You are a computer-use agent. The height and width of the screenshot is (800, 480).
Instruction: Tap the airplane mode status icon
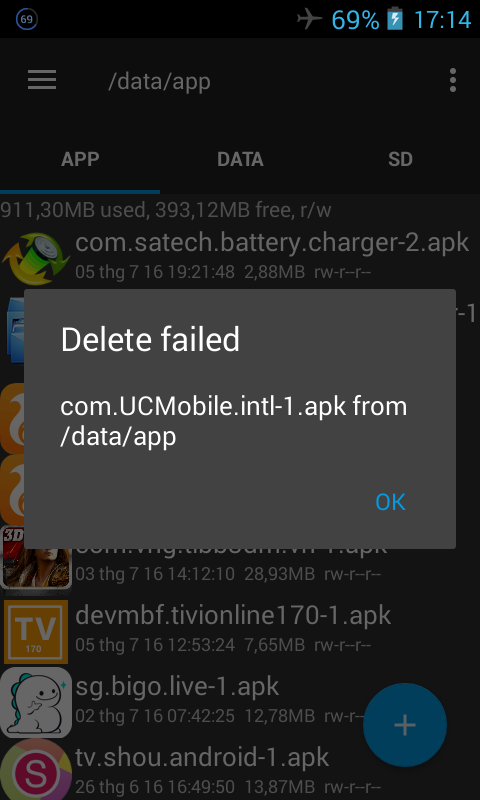pyautogui.click(x=309, y=19)
